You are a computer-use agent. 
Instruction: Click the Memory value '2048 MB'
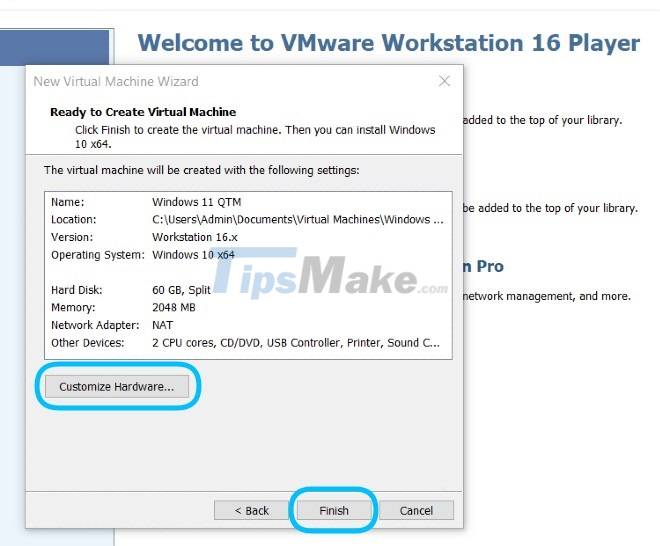coord(173,308)
